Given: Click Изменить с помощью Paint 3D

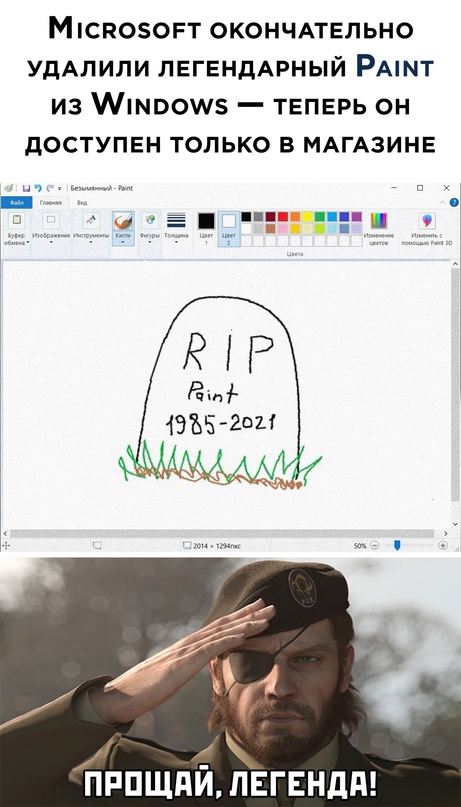Looking at the screenshot, I should click(x=427, y=227).
